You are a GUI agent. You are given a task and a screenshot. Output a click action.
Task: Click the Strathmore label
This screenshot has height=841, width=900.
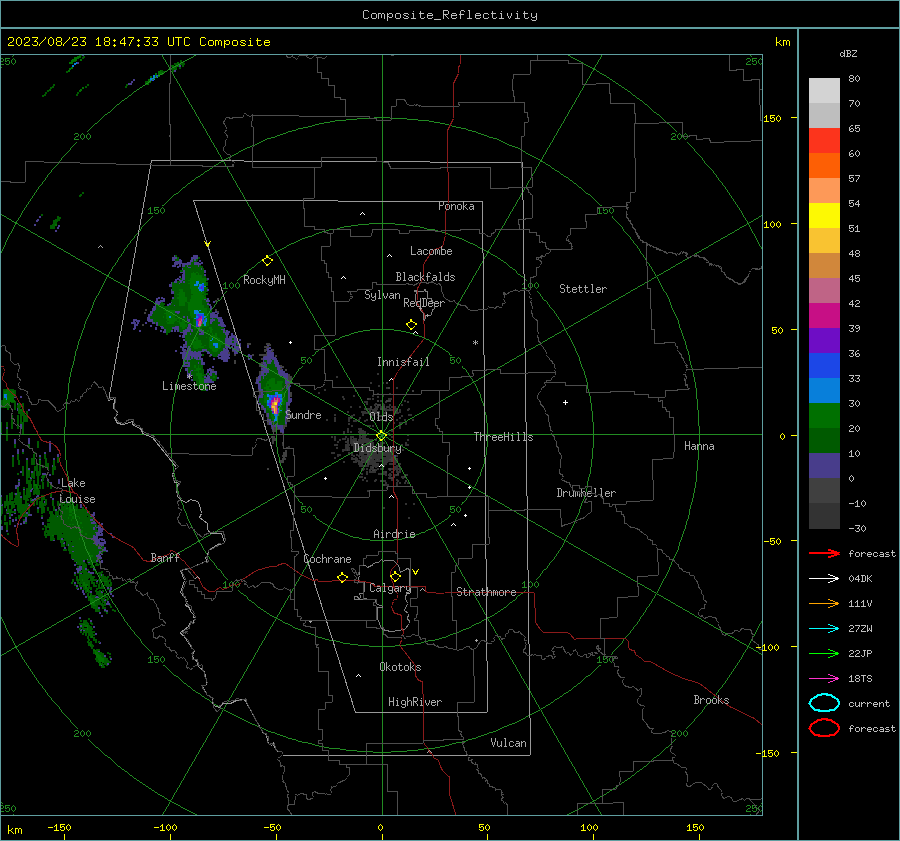click(x=486, y=592)
